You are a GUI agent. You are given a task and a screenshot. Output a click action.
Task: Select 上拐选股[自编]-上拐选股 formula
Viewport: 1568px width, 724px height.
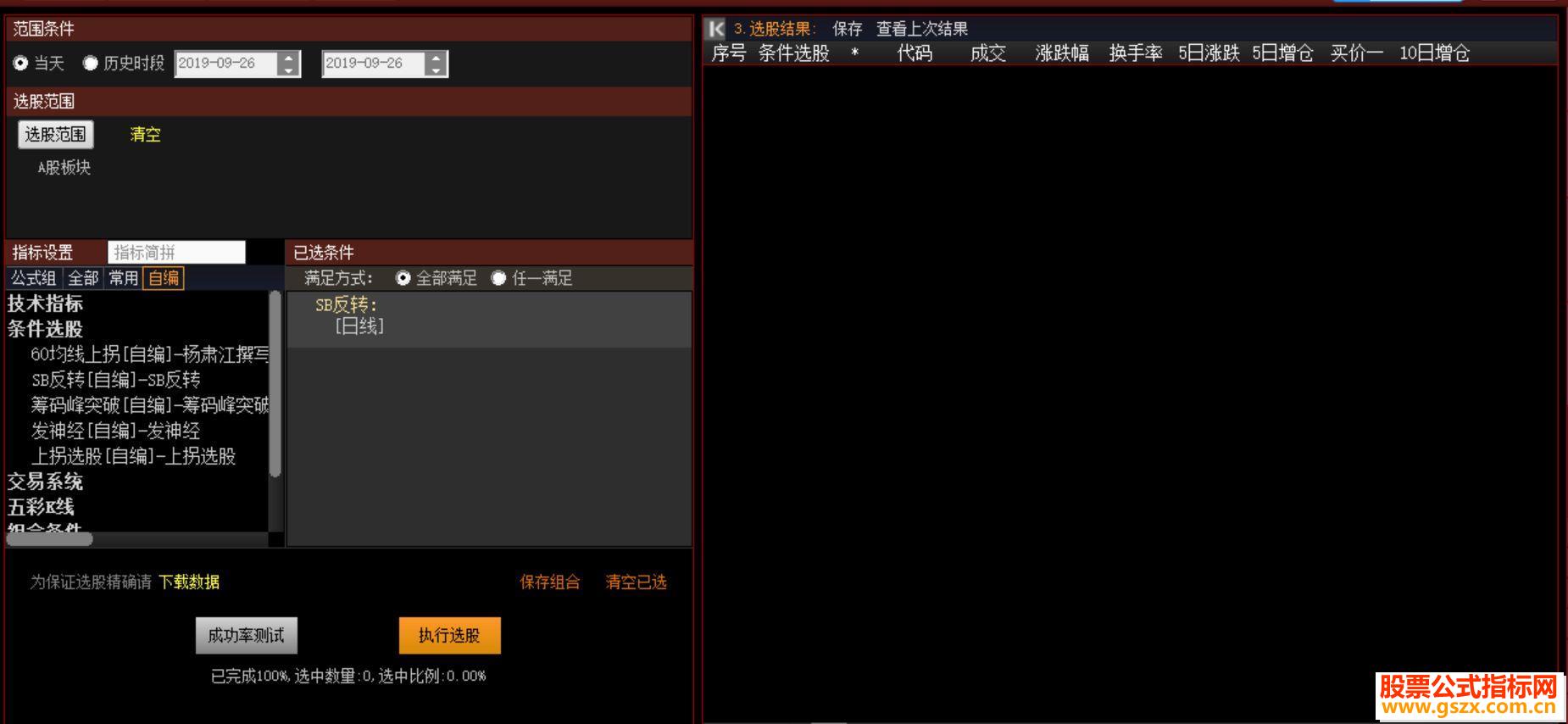(133, 456)
